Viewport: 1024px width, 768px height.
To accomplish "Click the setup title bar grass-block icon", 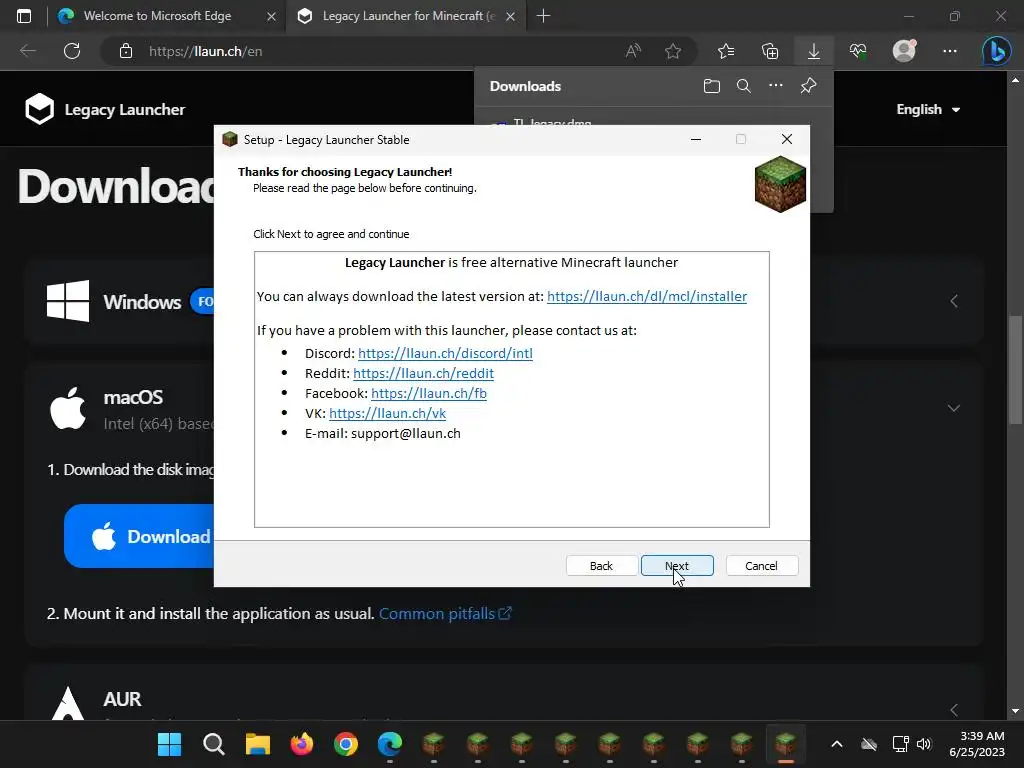I will pyautogui.click(x=230, y=139).
